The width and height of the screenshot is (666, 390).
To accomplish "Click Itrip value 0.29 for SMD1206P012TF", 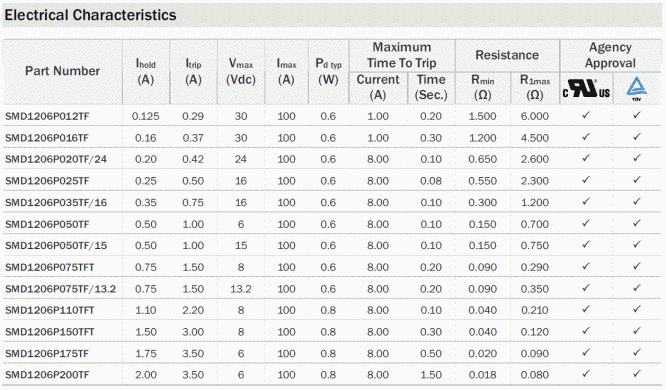I will pos(193,116).
